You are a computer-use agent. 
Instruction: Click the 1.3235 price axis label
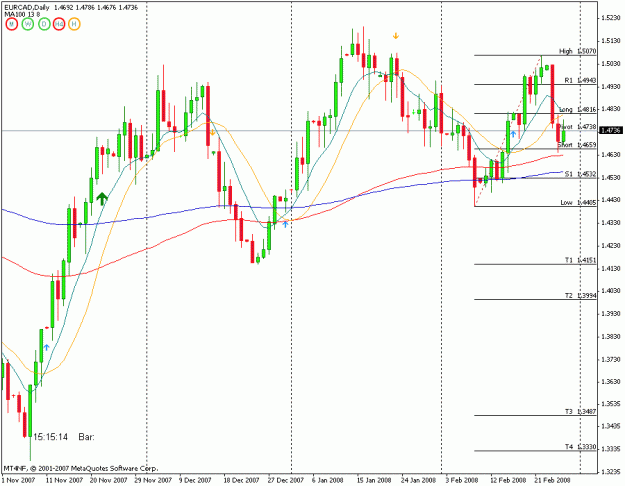(611, 472)
